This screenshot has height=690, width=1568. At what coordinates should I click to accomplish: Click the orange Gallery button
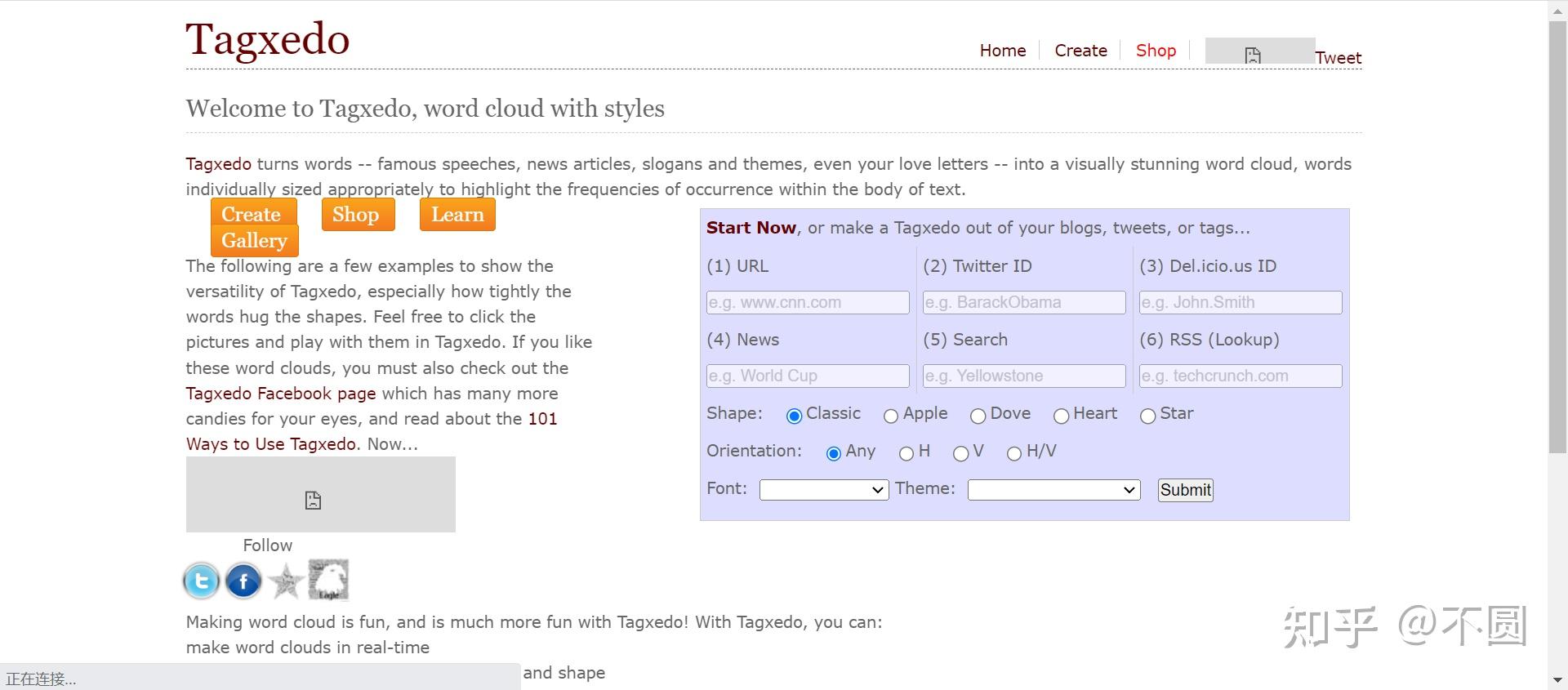[254, 241]
